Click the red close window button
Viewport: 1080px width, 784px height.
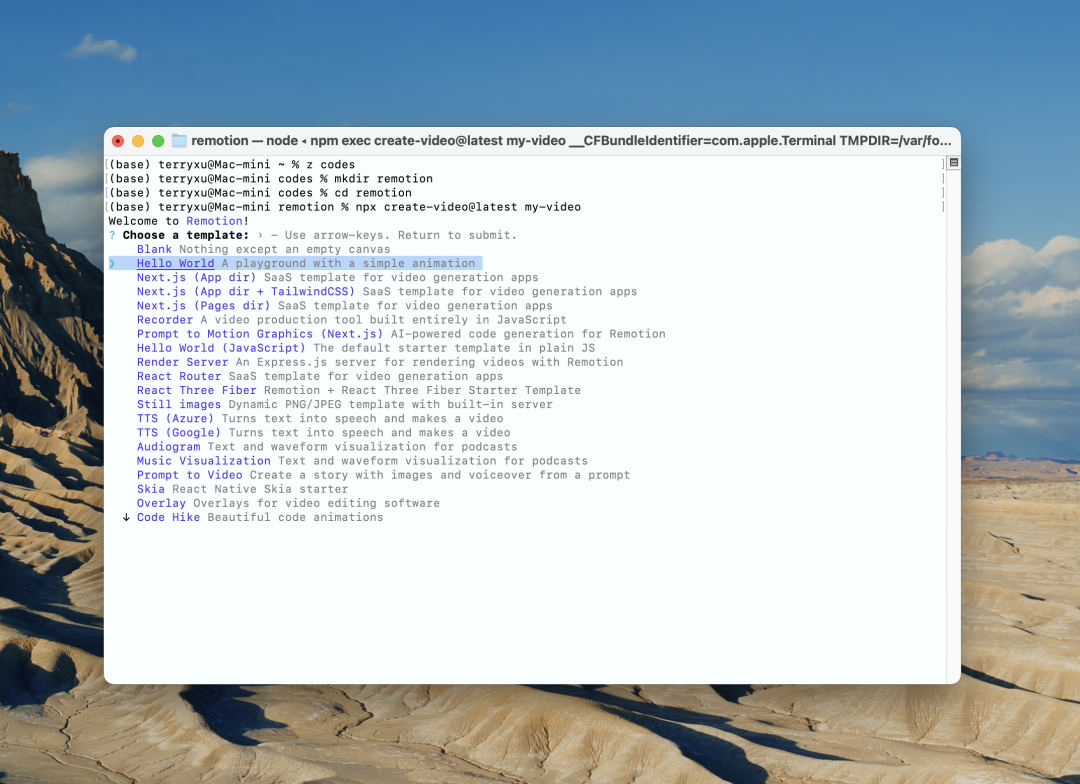click(x=118, y=141)
